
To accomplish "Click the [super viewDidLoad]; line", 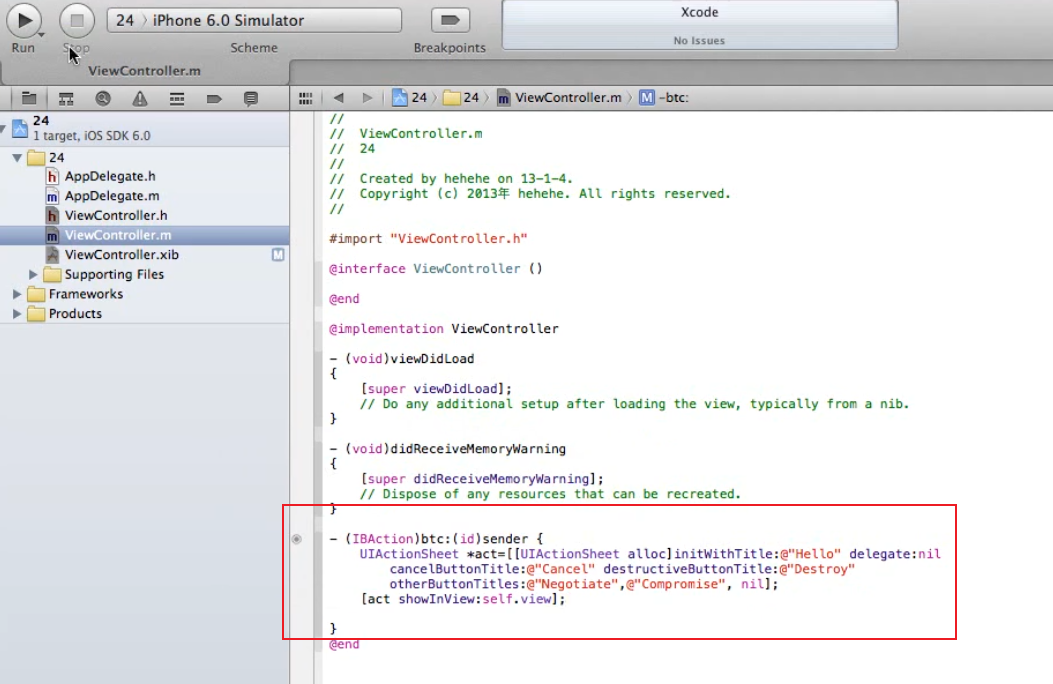I will click(x=437, y=389).
